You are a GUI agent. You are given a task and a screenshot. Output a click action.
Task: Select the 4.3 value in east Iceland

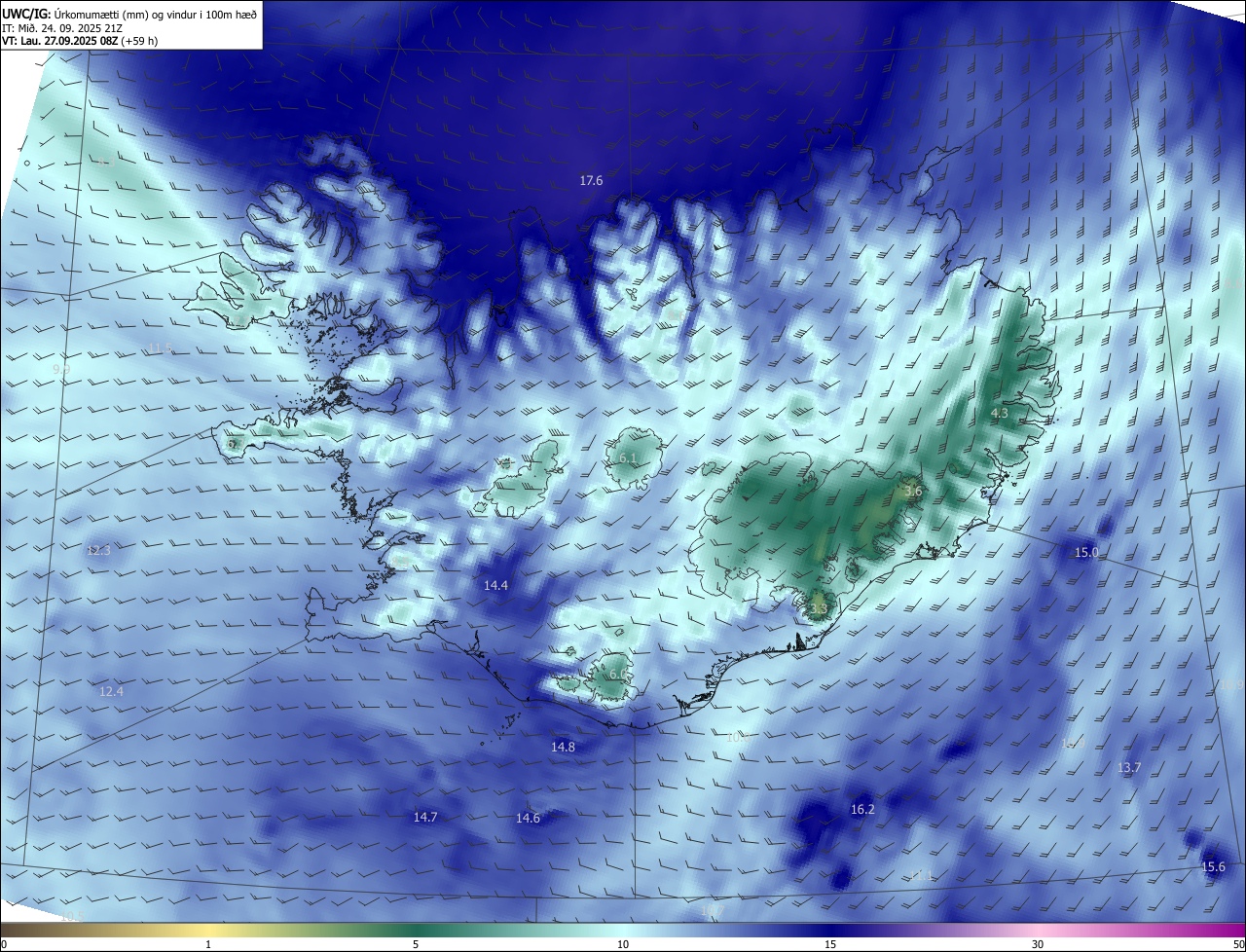pyautogui.click(x=999, y=414)
